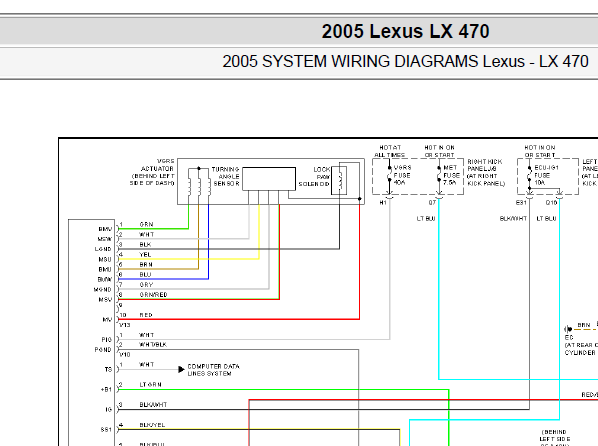
Task: Click the 'WHT/BLK' wire label
Action: [153, 344]
